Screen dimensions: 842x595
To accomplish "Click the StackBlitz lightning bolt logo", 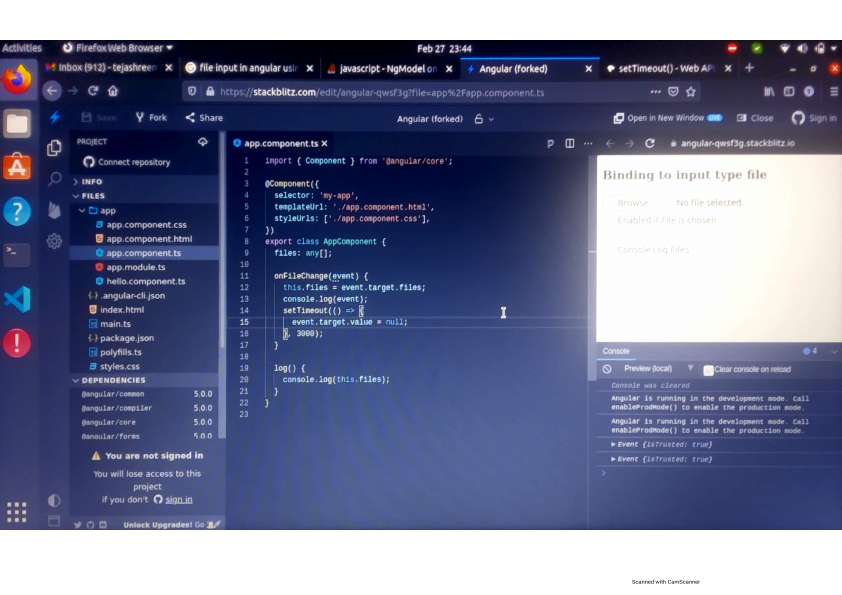I will 54,118.
